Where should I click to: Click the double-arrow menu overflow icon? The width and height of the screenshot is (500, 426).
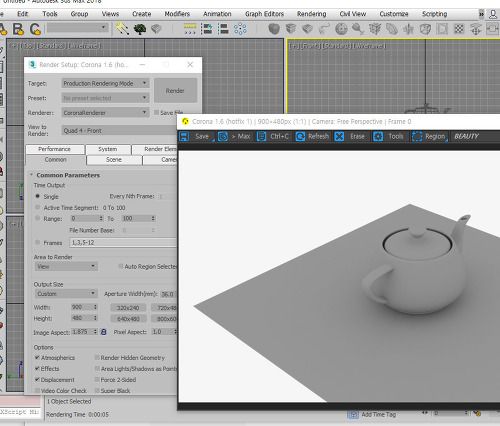click(481, 14)
